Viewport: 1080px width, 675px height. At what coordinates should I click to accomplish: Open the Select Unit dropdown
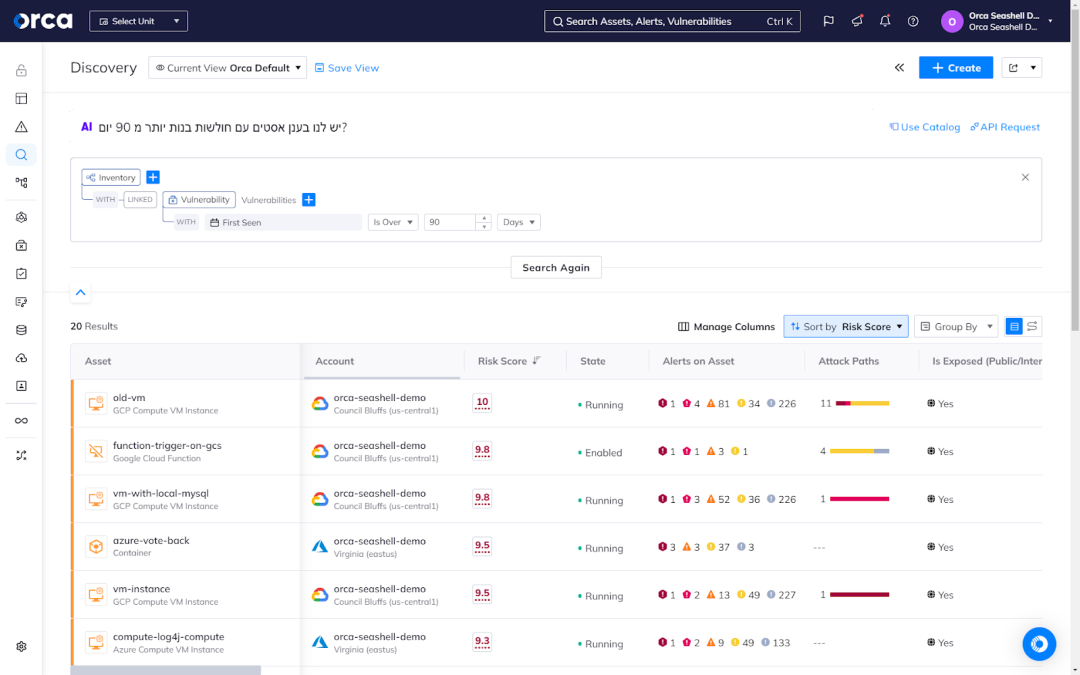pos(138,21)
